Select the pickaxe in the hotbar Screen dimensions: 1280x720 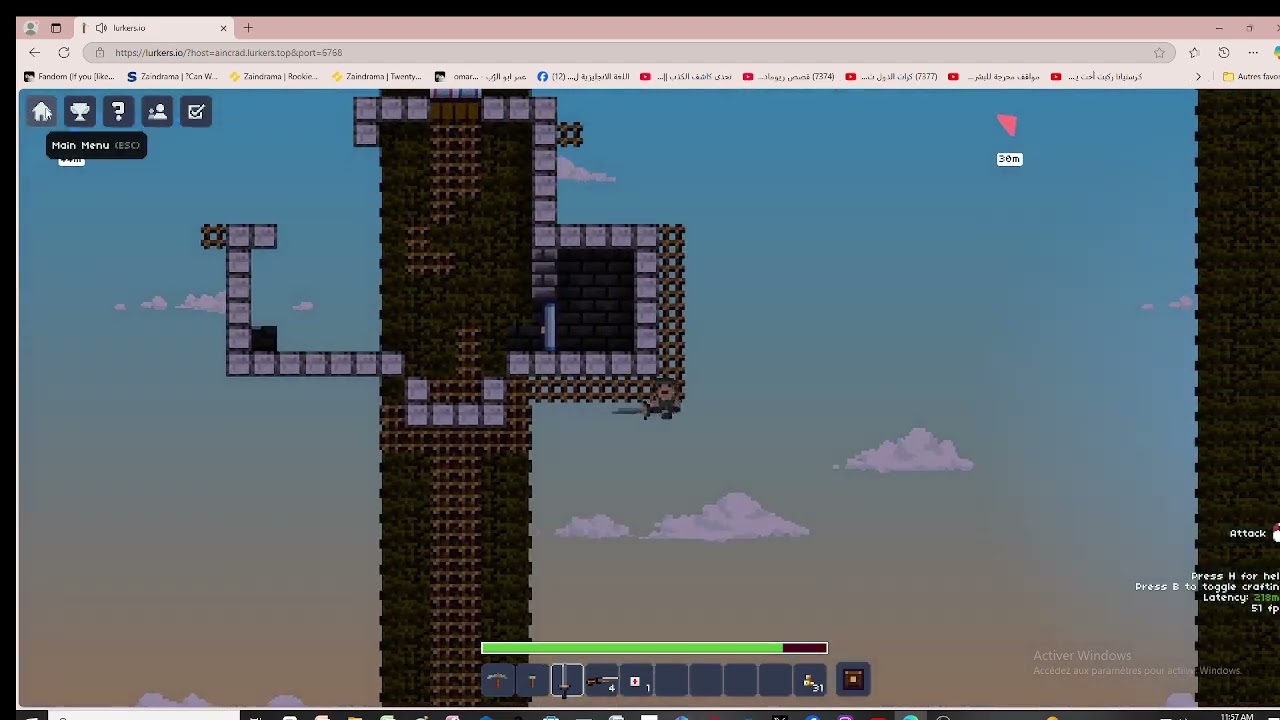pos(498,681)
